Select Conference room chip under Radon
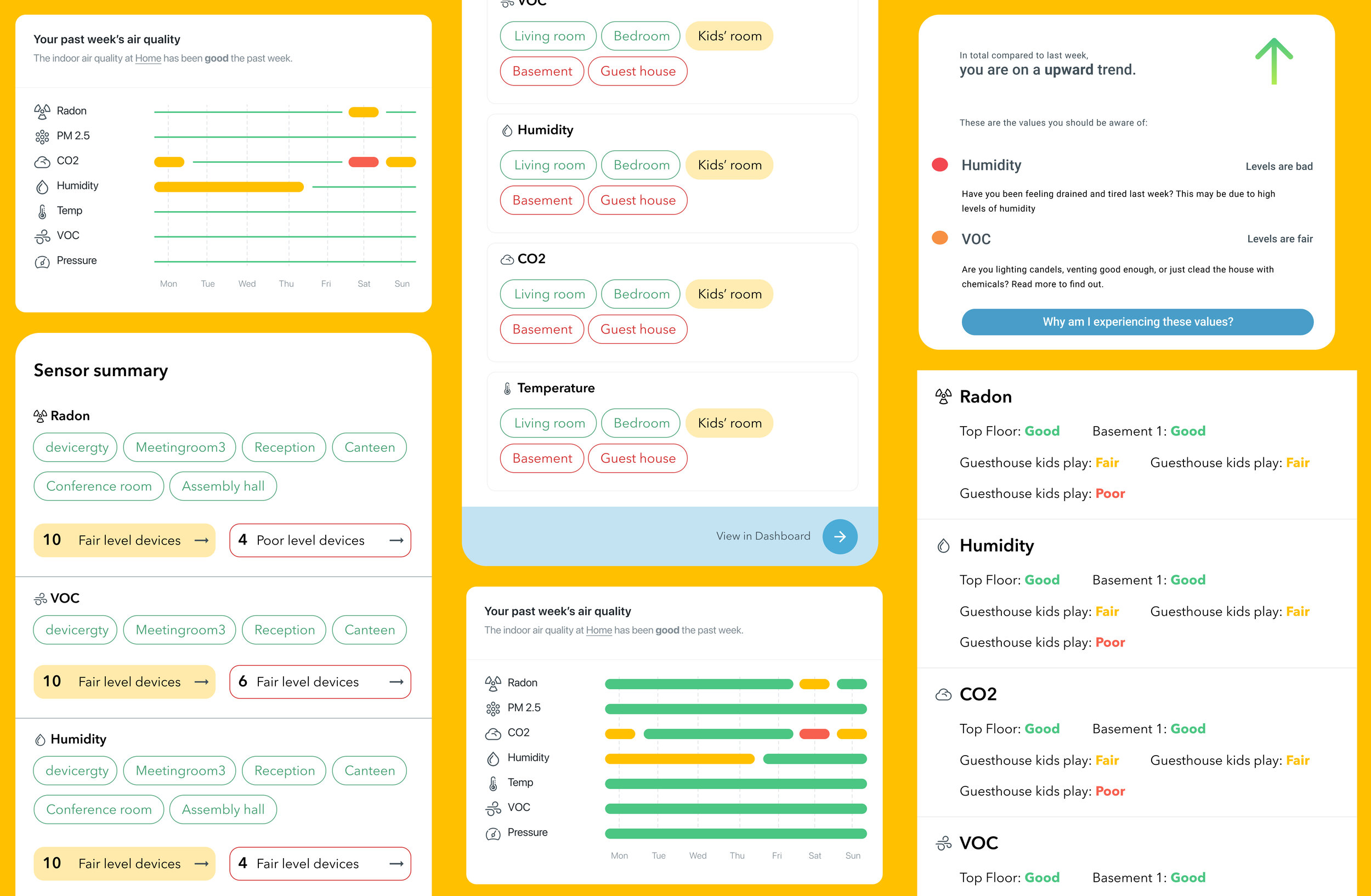 (99, 486)
